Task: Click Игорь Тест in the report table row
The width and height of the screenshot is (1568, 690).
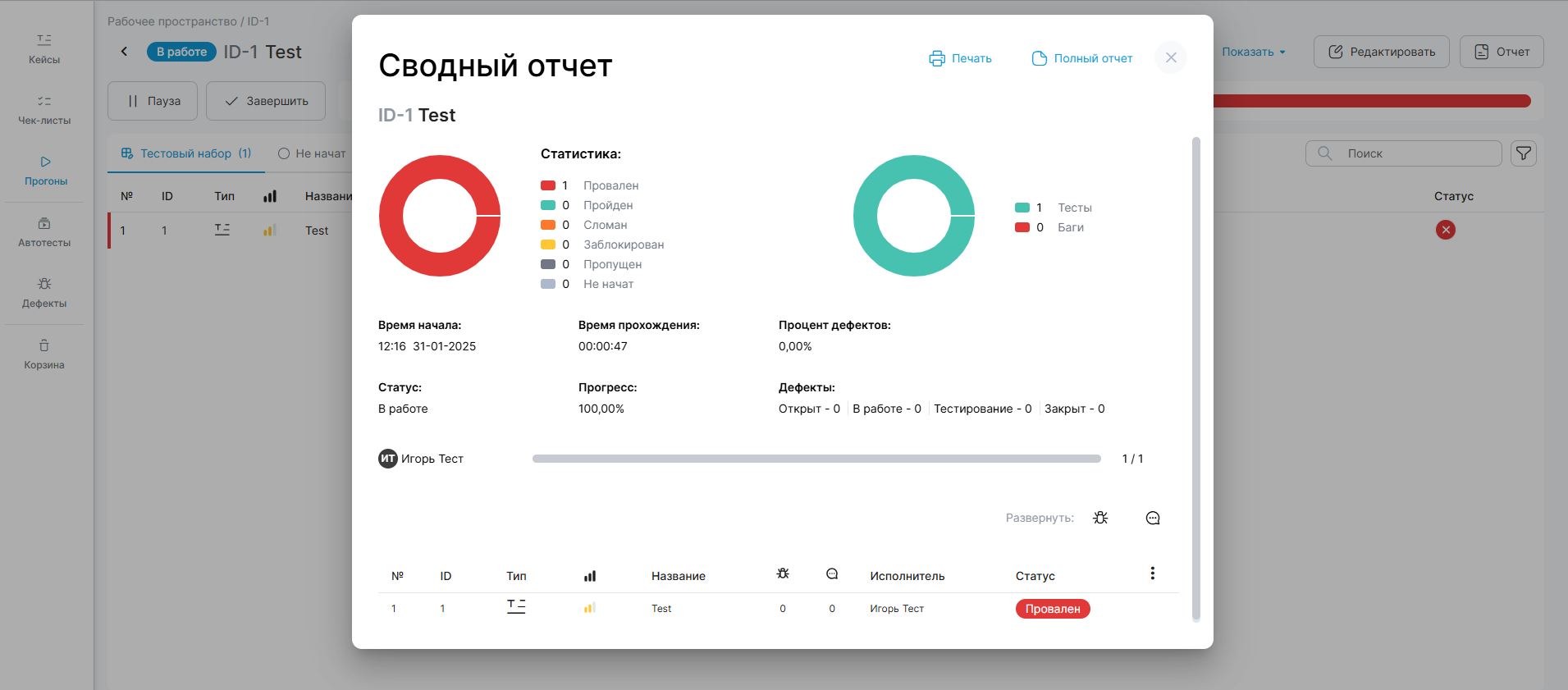Action: [897, 609]
